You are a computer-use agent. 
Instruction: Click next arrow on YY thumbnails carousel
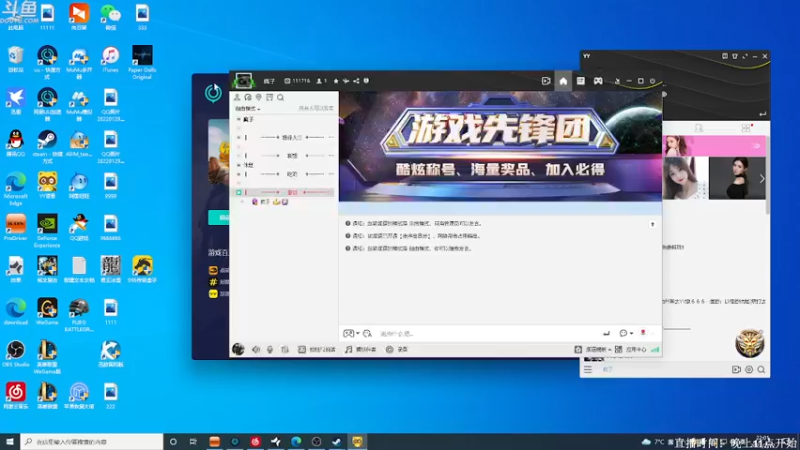(x=762, y=179)
